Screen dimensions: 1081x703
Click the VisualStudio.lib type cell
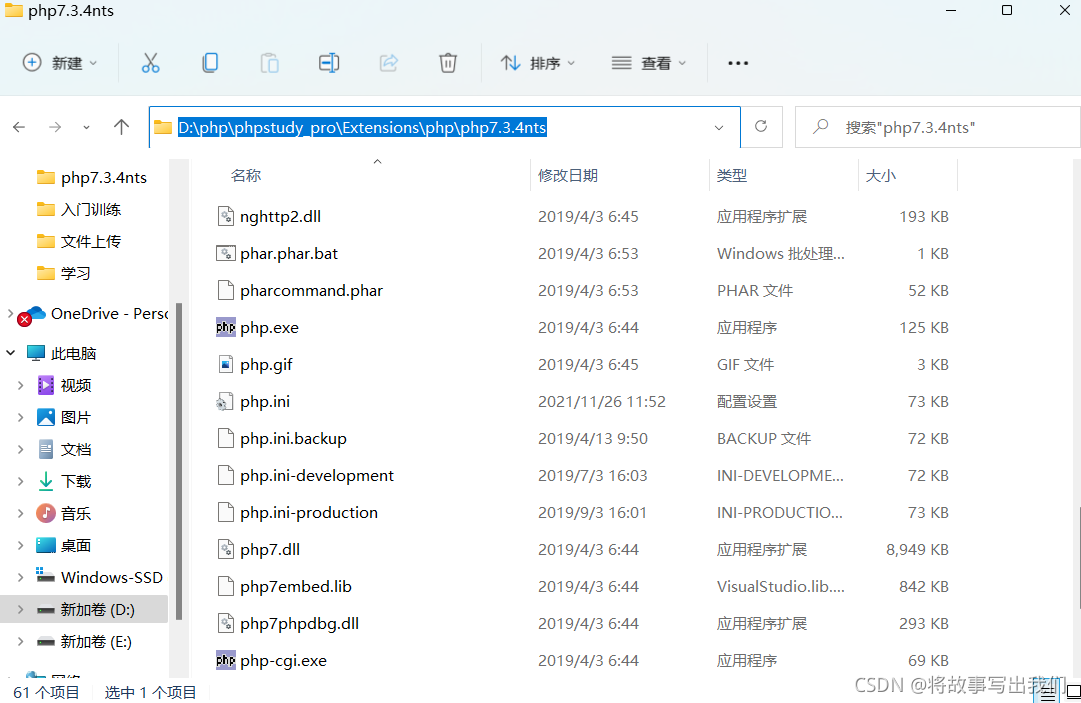(x=780, y=587)
